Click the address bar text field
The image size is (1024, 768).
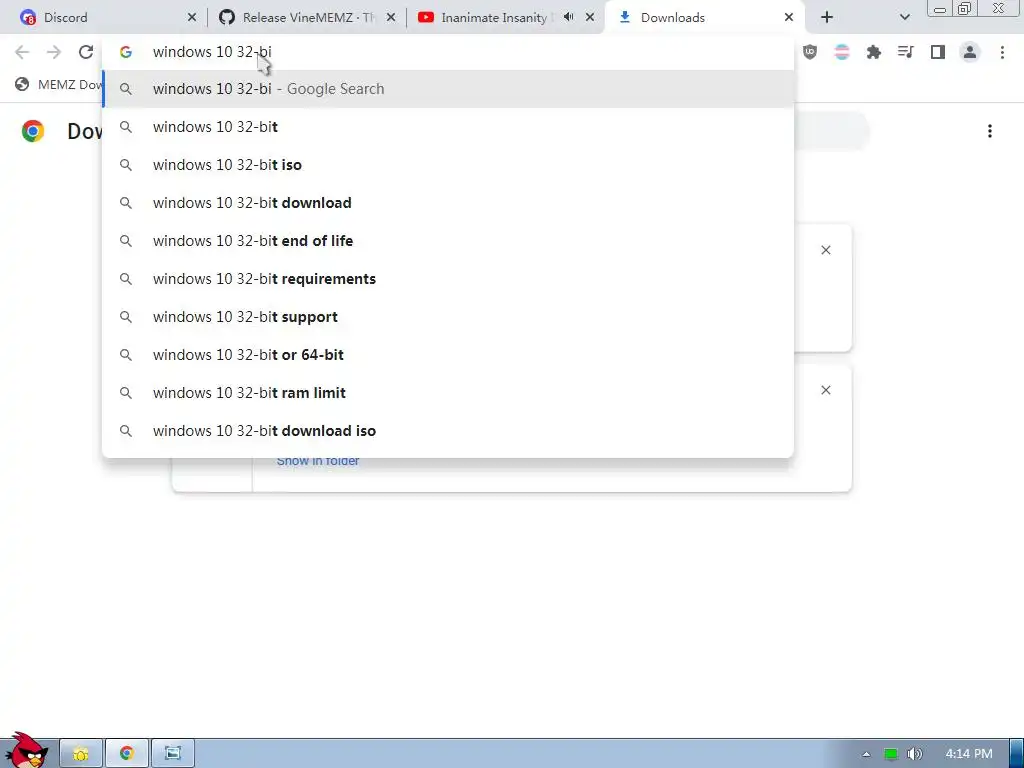tap(448, 52)
